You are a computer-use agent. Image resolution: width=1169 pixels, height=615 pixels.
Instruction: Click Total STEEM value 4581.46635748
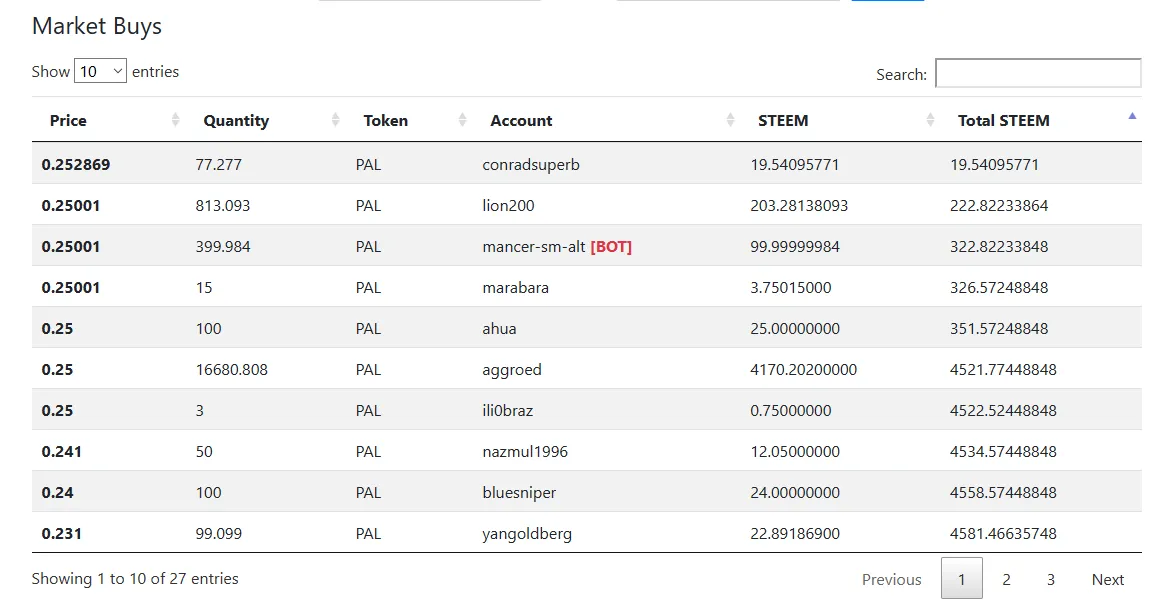pos(1003,534)
